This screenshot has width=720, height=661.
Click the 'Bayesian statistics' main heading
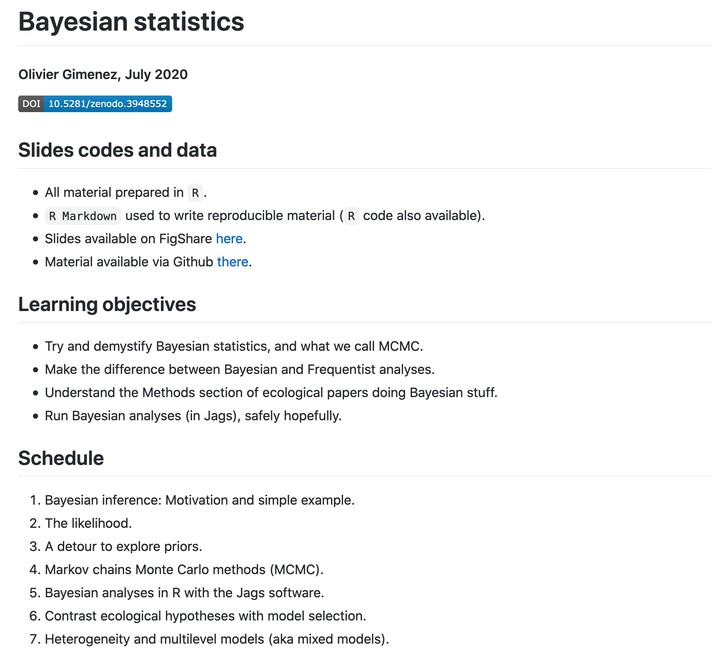coord(131,22)
